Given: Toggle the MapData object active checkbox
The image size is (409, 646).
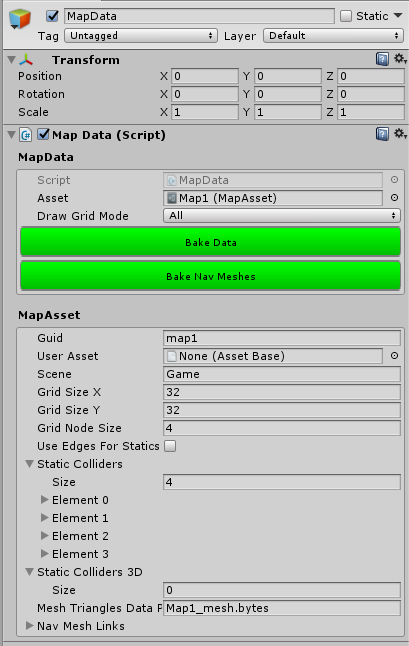Looking at the screenshot, I should 52,16.
